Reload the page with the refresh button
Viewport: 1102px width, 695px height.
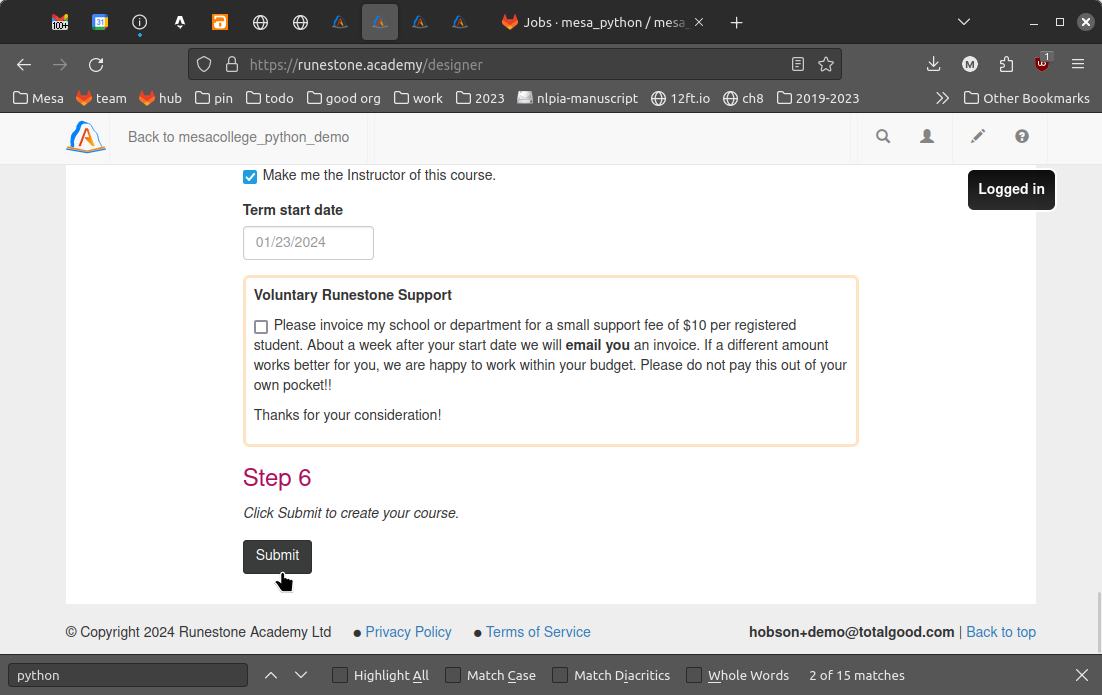pyautogui.click(x=96, y=64)
